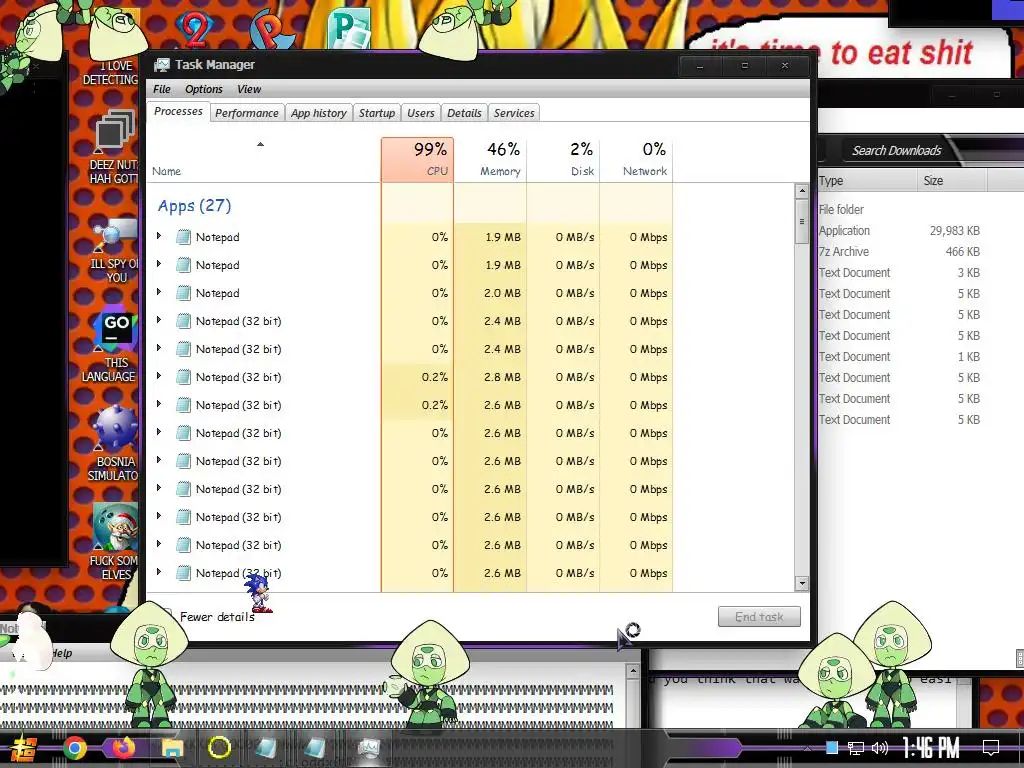Launch Firefox from the taskbar
This screenshot has height=768, width=1024.
tap(123, 748)
